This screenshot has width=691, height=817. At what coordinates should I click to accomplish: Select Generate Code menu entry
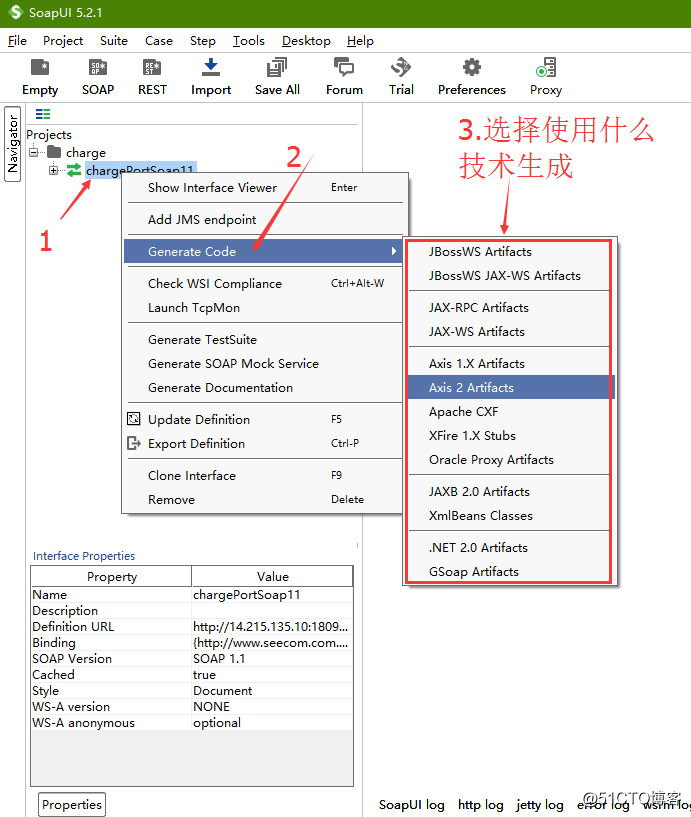pyautogui.click(x=264, y=251)
